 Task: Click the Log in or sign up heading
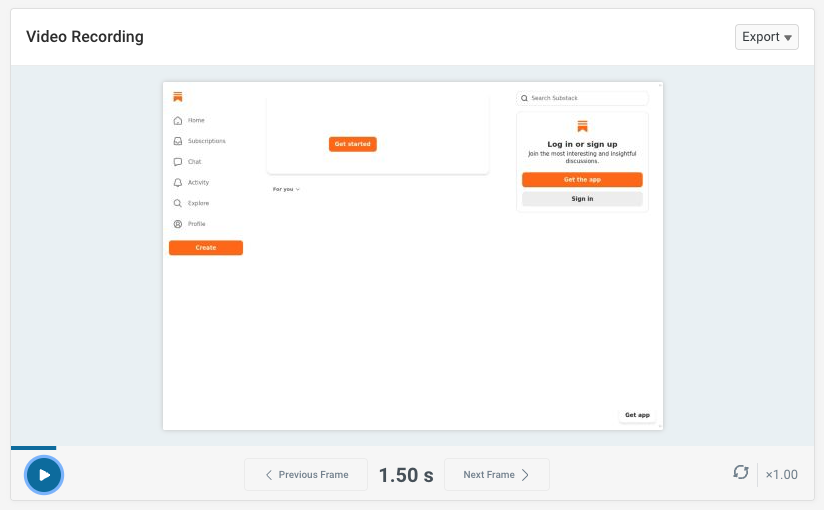[582, 144]
